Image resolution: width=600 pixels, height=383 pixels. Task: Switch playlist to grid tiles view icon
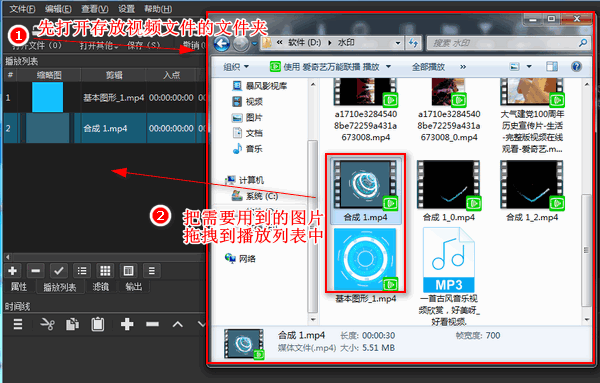click(x=105, y=271)
